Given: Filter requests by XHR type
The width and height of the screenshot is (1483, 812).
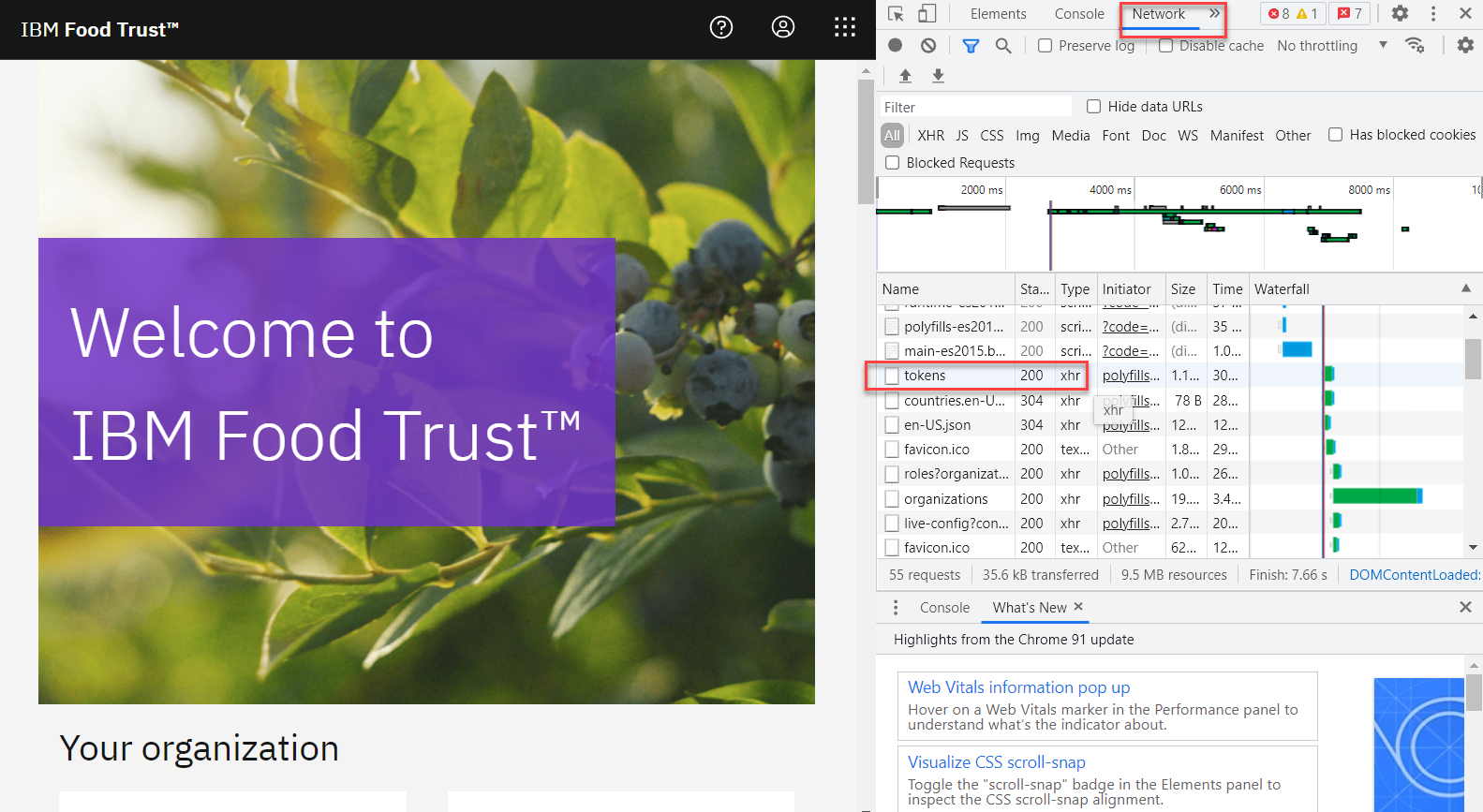Looking at the screenshot, I should tap(931, 135).
